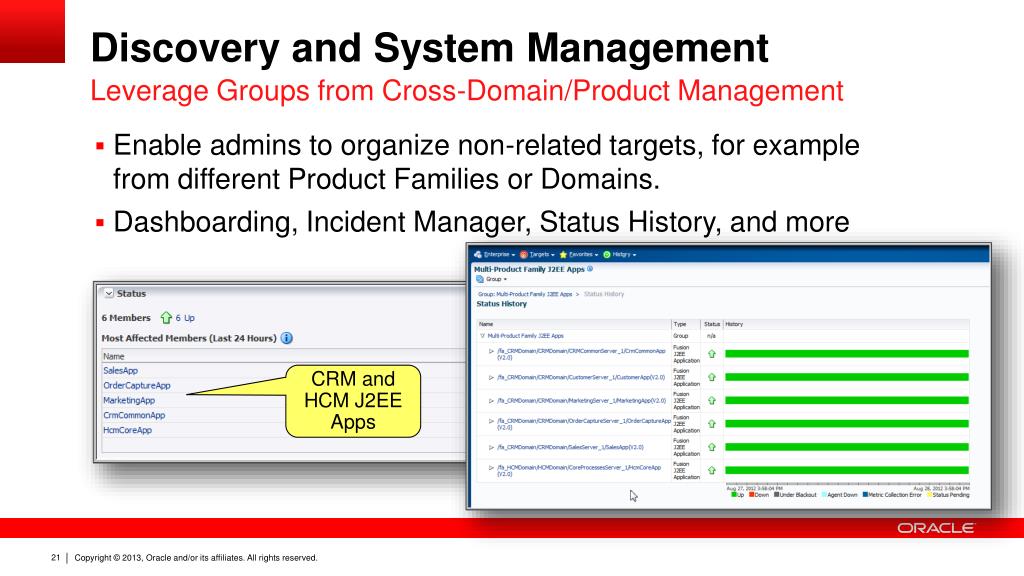The image size is (1024, 576).
Task: Click the Metric Collection Error legend swatch
Action: [865, 495]
